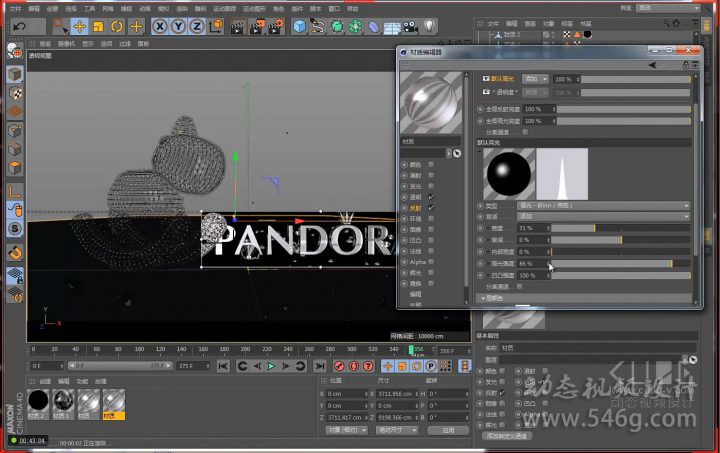Open the 文件 menu in main menu bar
This screenshot has height=453, width=720.
point(15,9)
